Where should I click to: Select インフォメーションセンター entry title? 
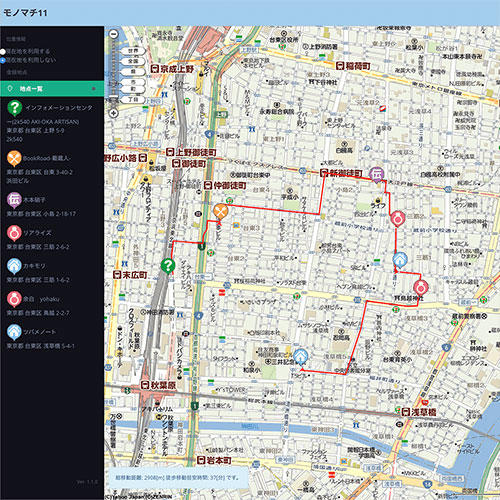click(59, 108)
